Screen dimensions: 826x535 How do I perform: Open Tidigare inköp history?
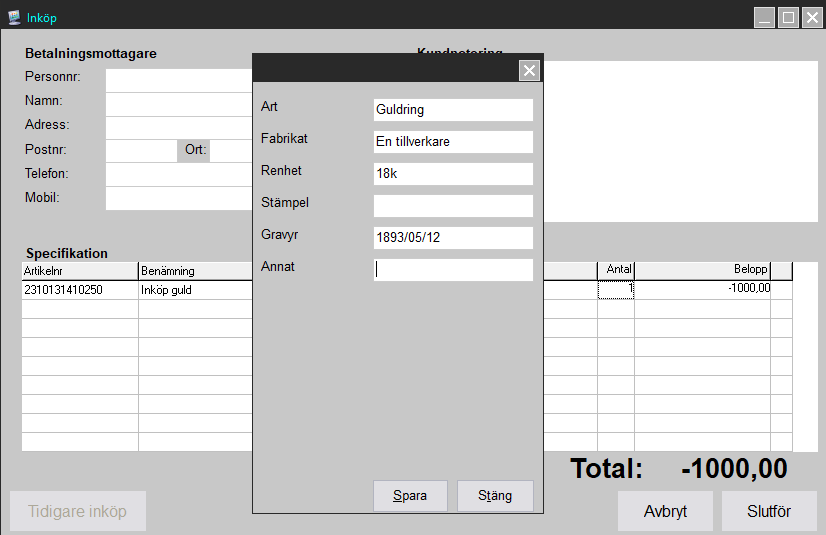click(78, 511)
